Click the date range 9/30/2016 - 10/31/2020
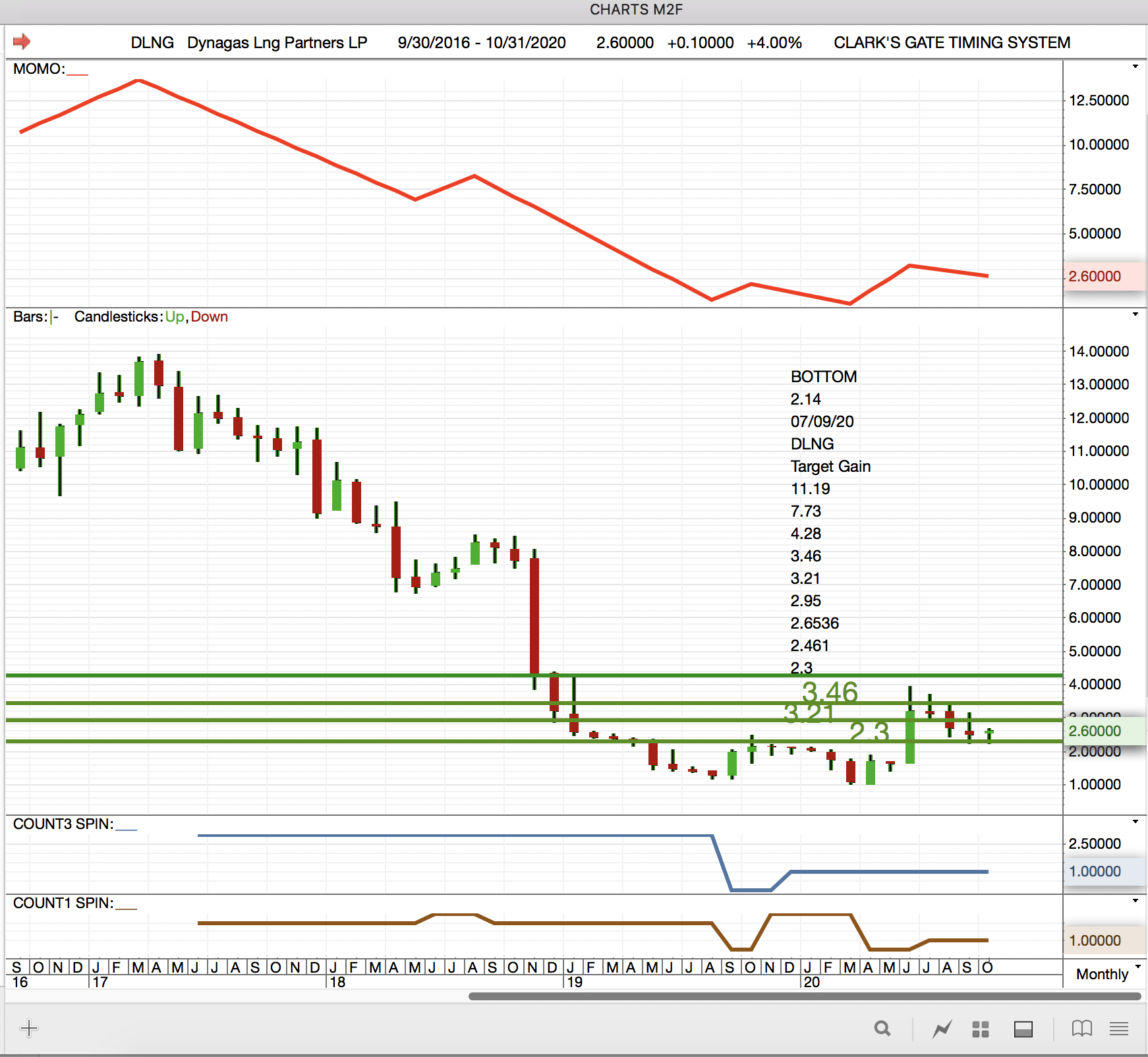Image resolution: width=1148 pixels, height=1057 pixels. tap(482, 43)
